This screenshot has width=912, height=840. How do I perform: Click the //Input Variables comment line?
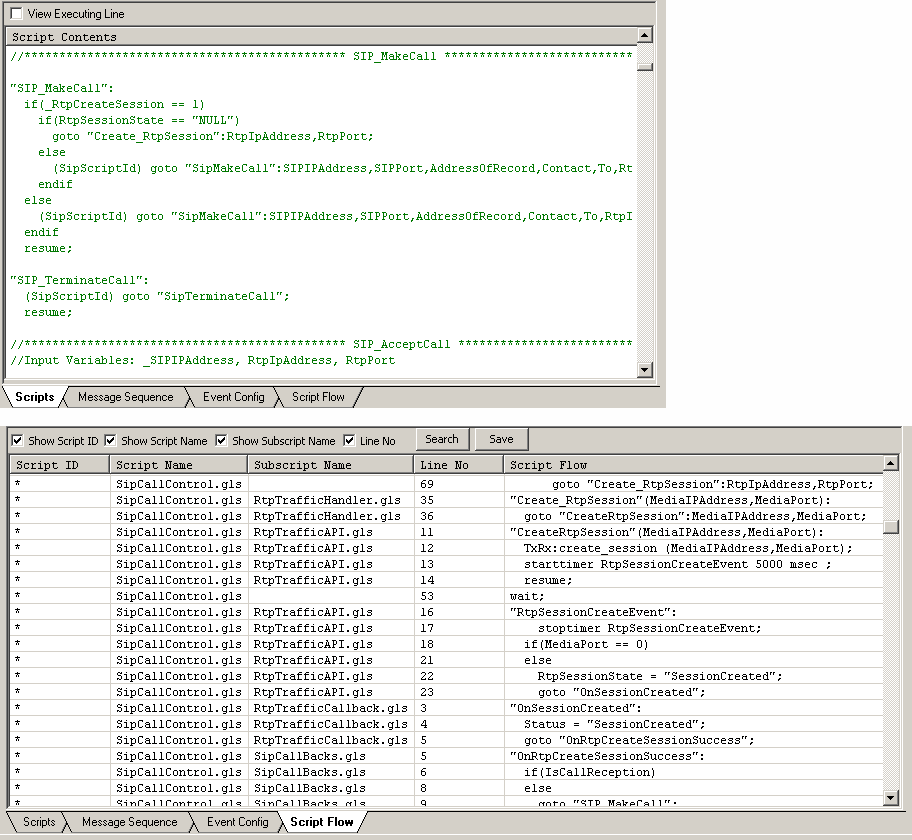[x=203, y=360]
